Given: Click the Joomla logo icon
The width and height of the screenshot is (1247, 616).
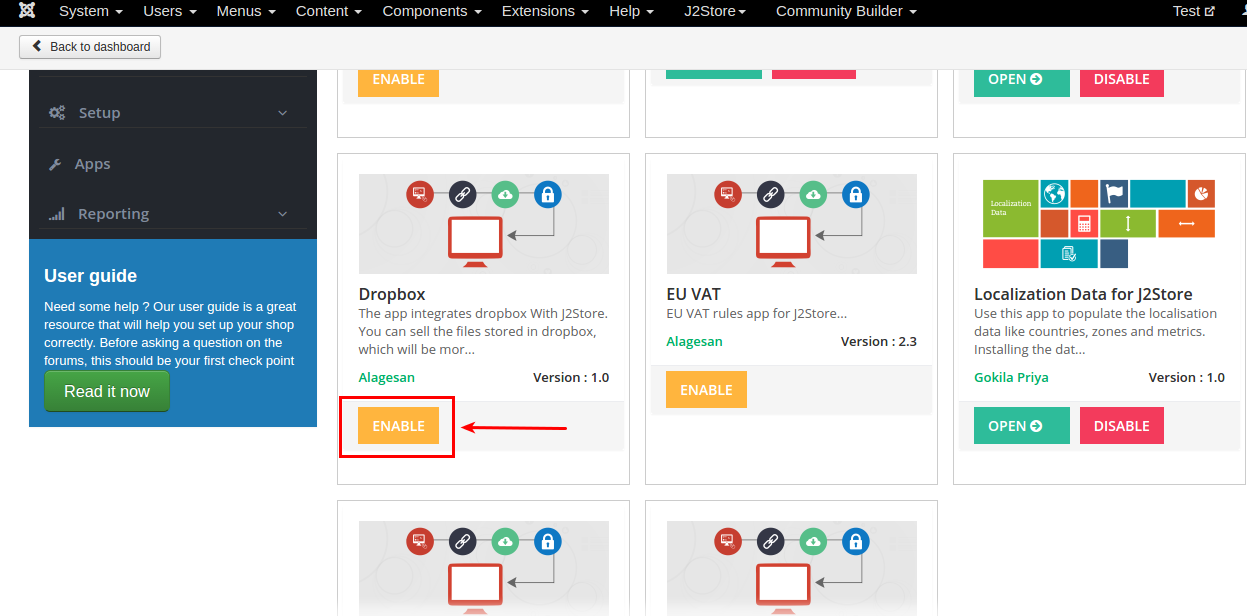Looking at the screenshot, I should tap(27, 11).
